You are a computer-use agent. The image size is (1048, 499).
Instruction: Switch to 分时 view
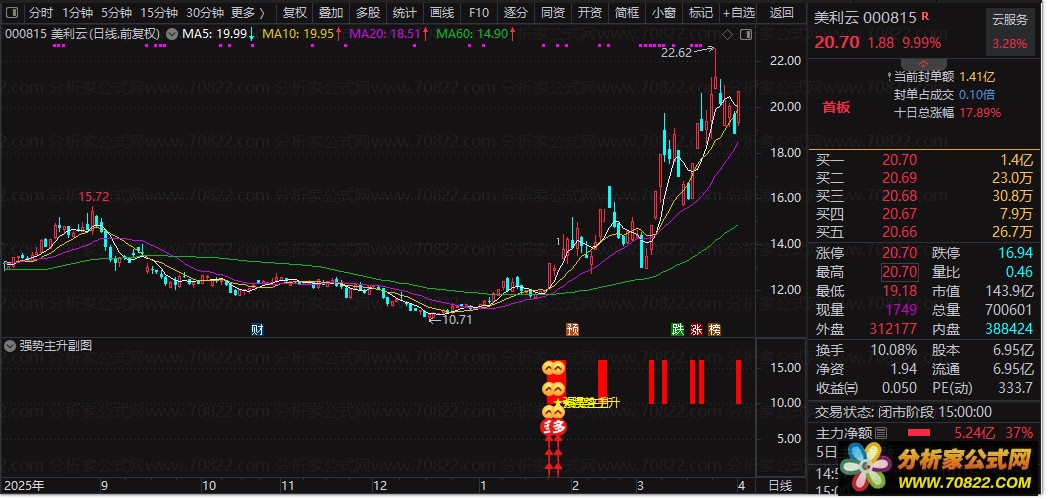pos(41,13)
